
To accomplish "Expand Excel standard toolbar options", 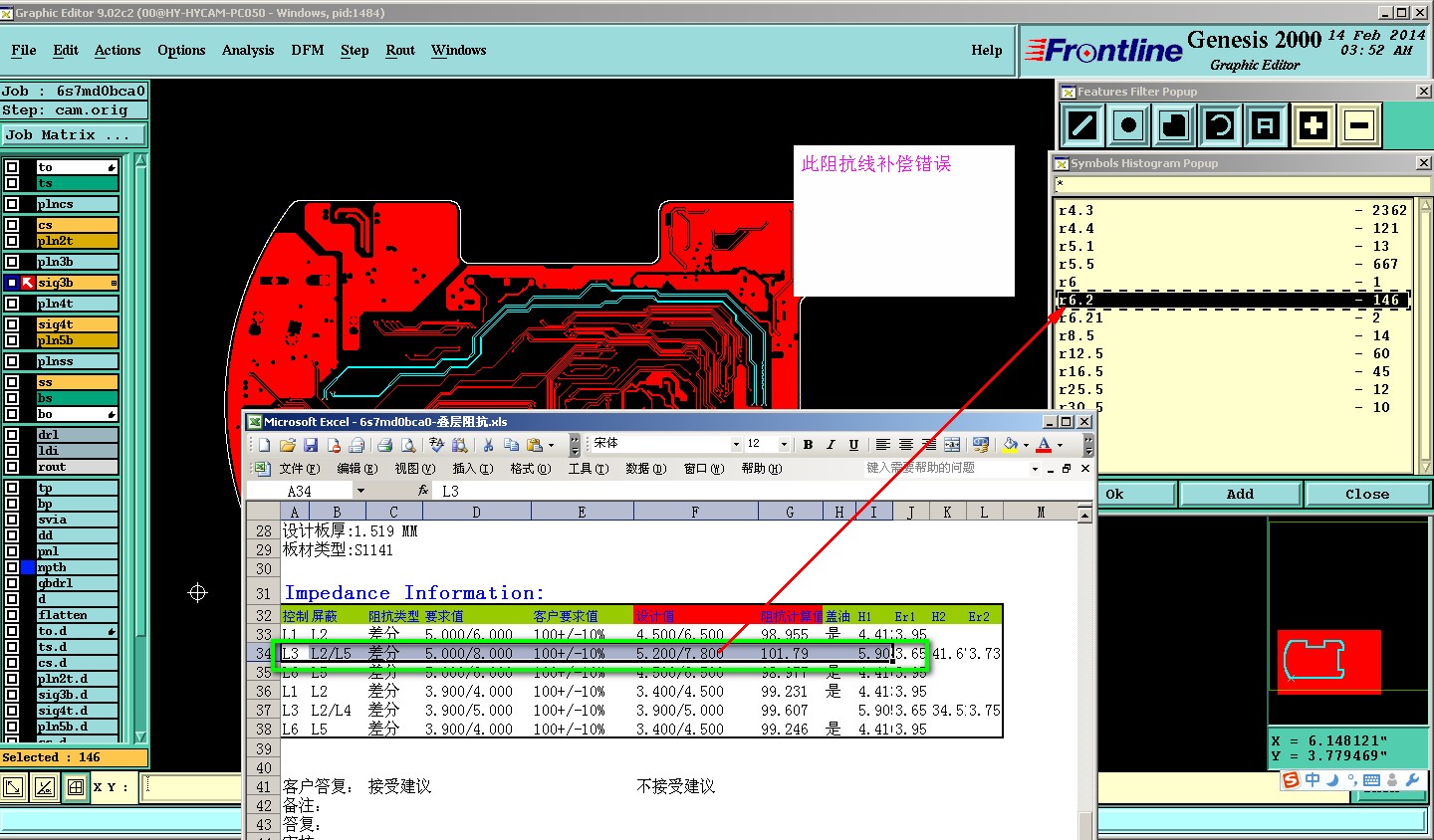I will click(x=575, y=445).
